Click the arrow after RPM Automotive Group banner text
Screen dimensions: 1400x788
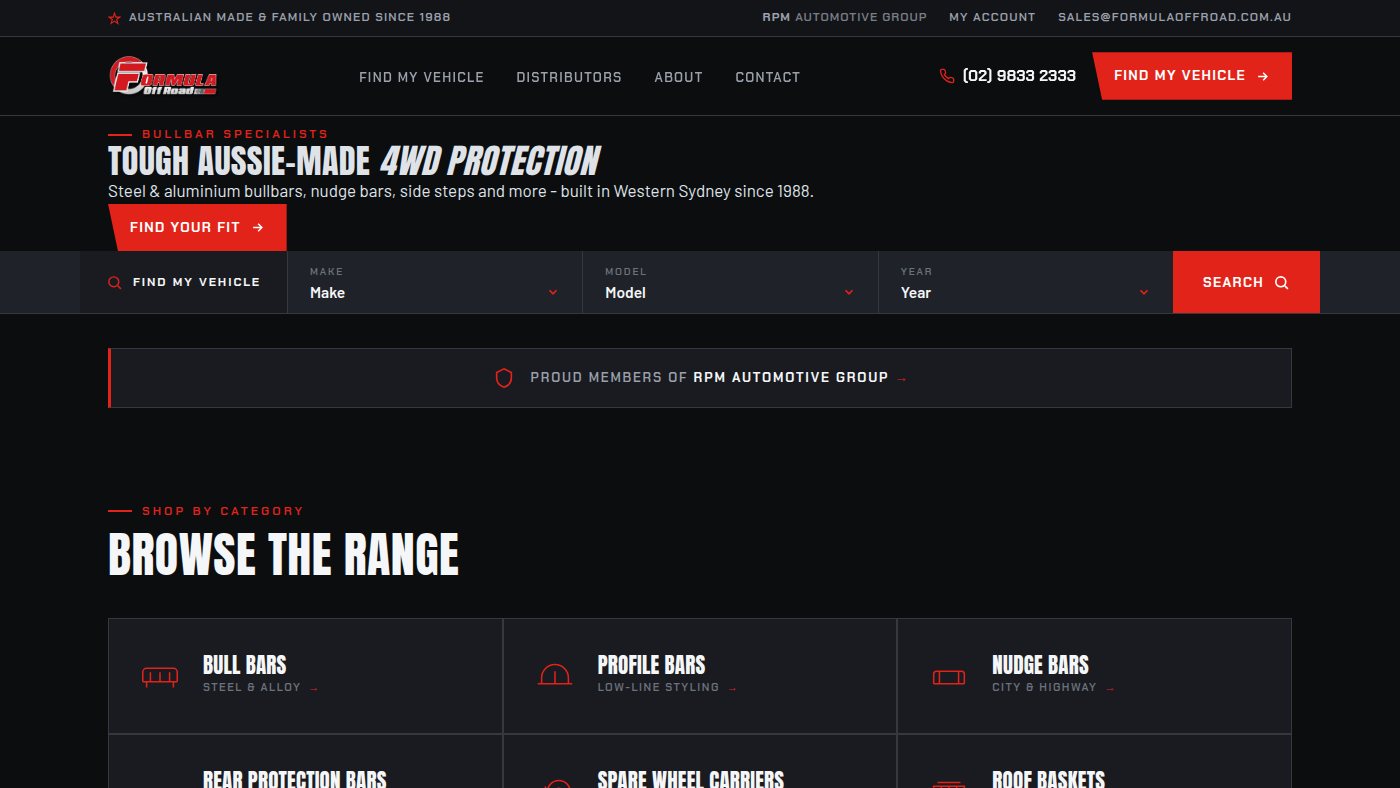pyautogui.click(x=902, y=379)
